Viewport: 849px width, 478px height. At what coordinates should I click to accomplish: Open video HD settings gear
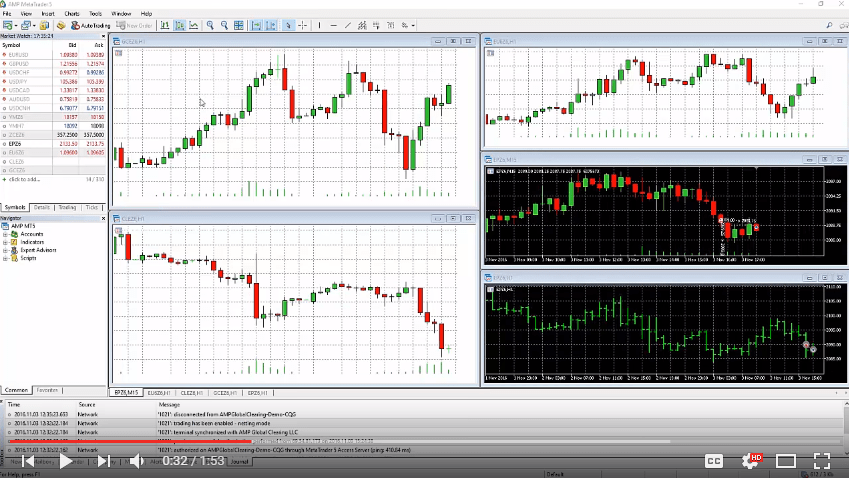pyautogui.click(x=750, y=461)
